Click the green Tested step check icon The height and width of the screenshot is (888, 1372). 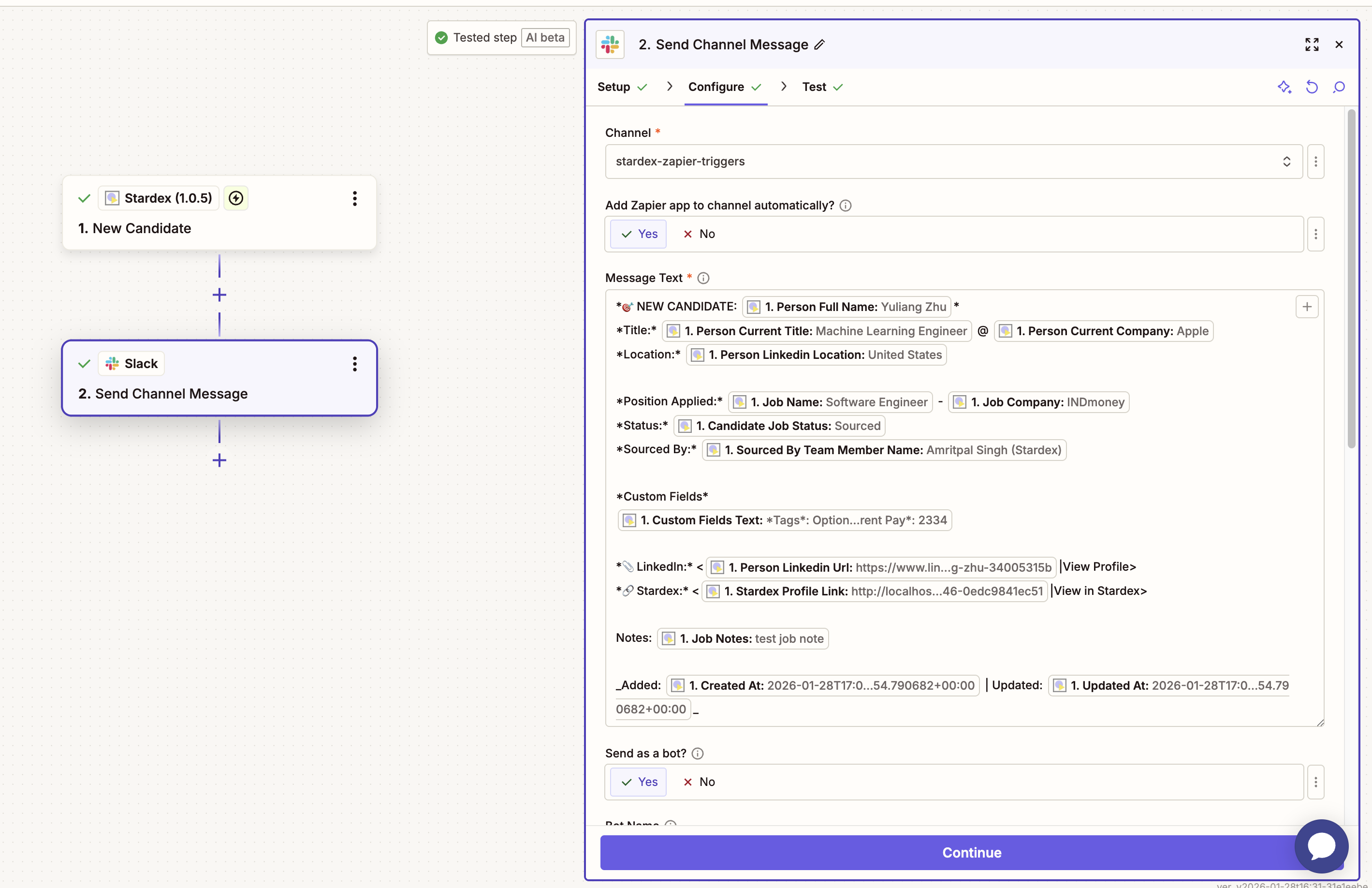[x=441, y=38]
